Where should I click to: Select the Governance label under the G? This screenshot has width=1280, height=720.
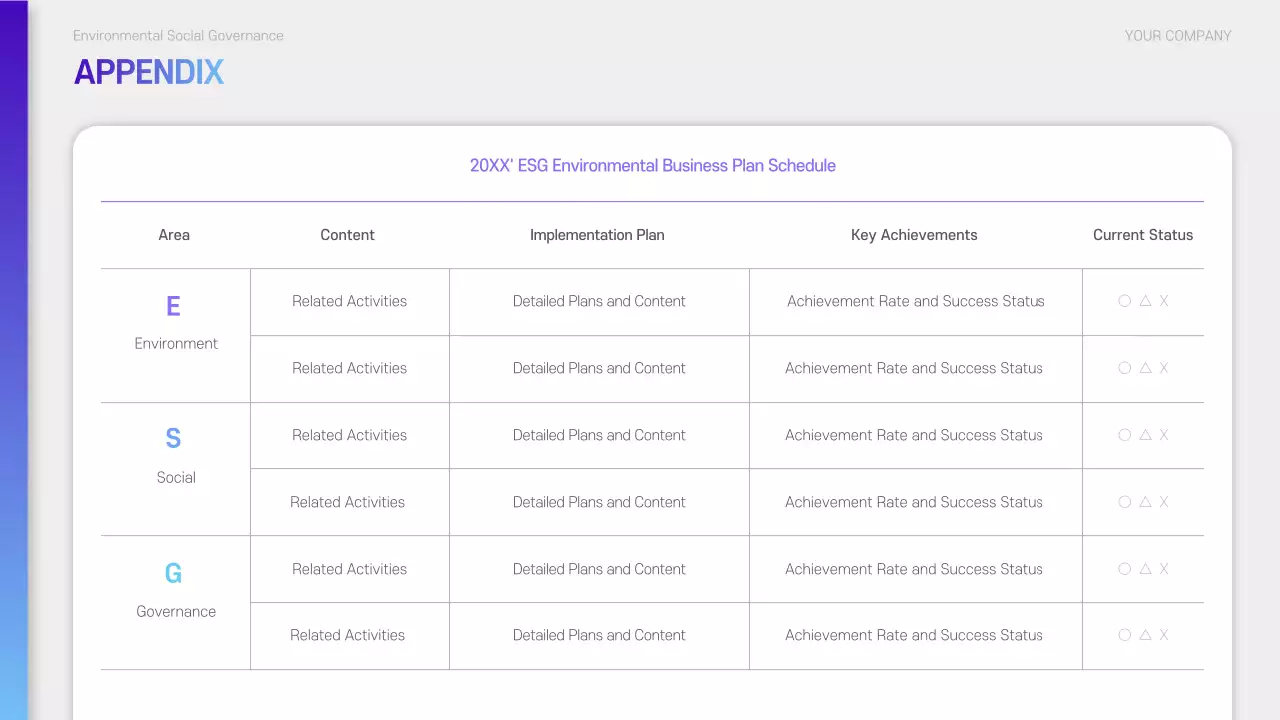pyautogui.click(x=176, y=611)
